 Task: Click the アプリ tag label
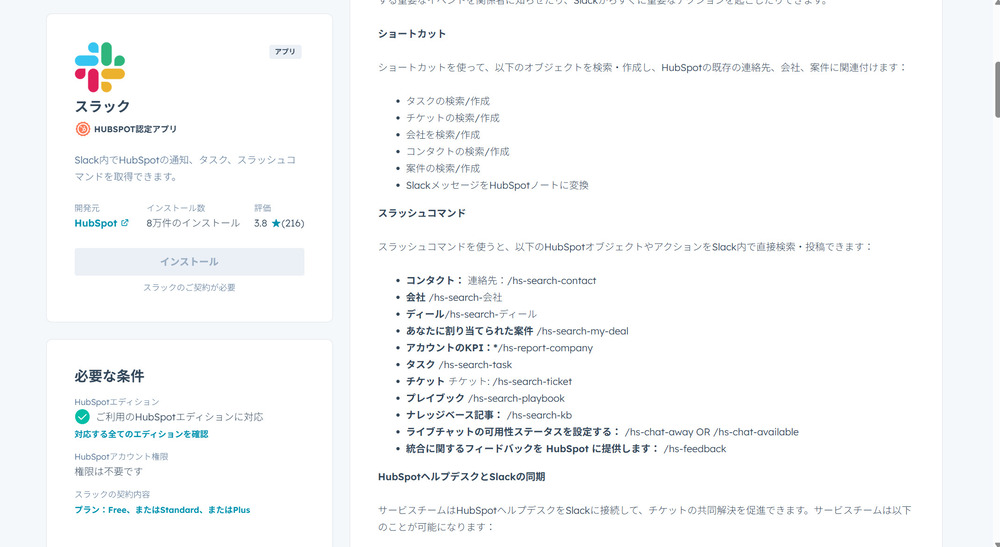pyautogui.click(x=285, y=52)
